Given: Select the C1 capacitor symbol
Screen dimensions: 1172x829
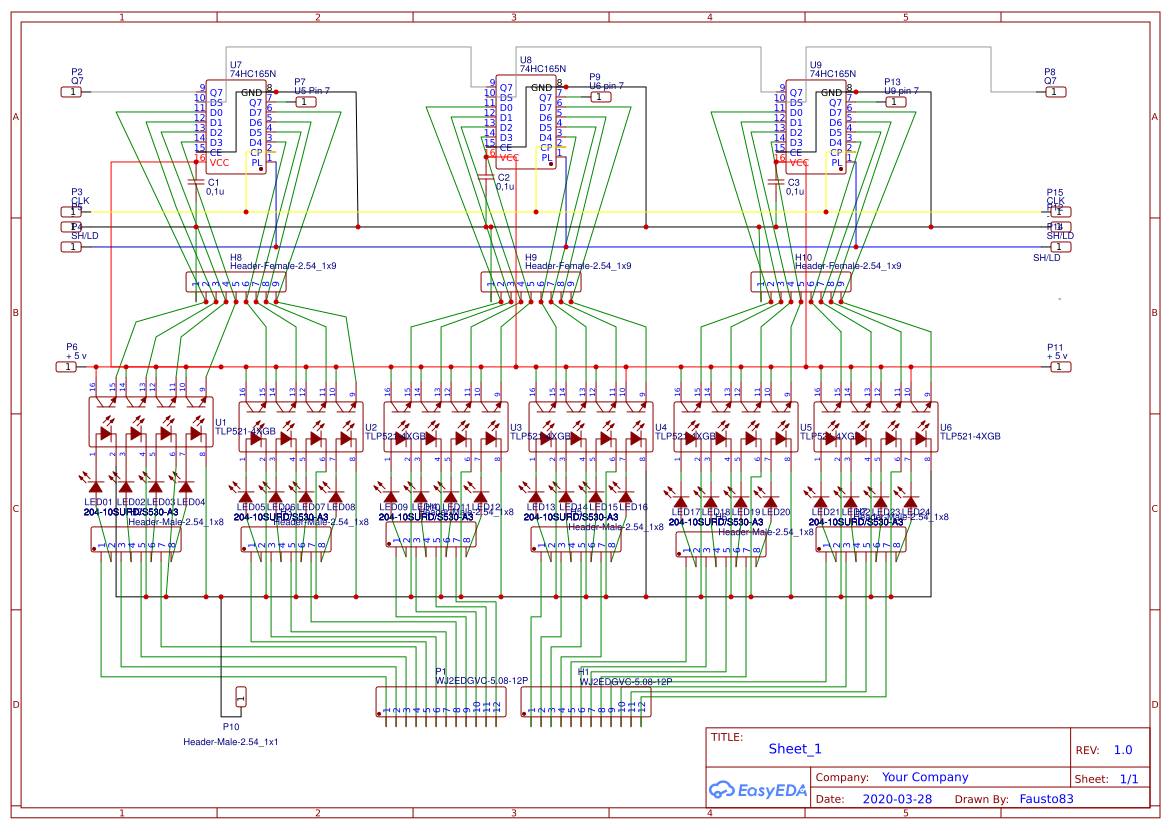Looking at the screenshot, I should tap(195, 182).
